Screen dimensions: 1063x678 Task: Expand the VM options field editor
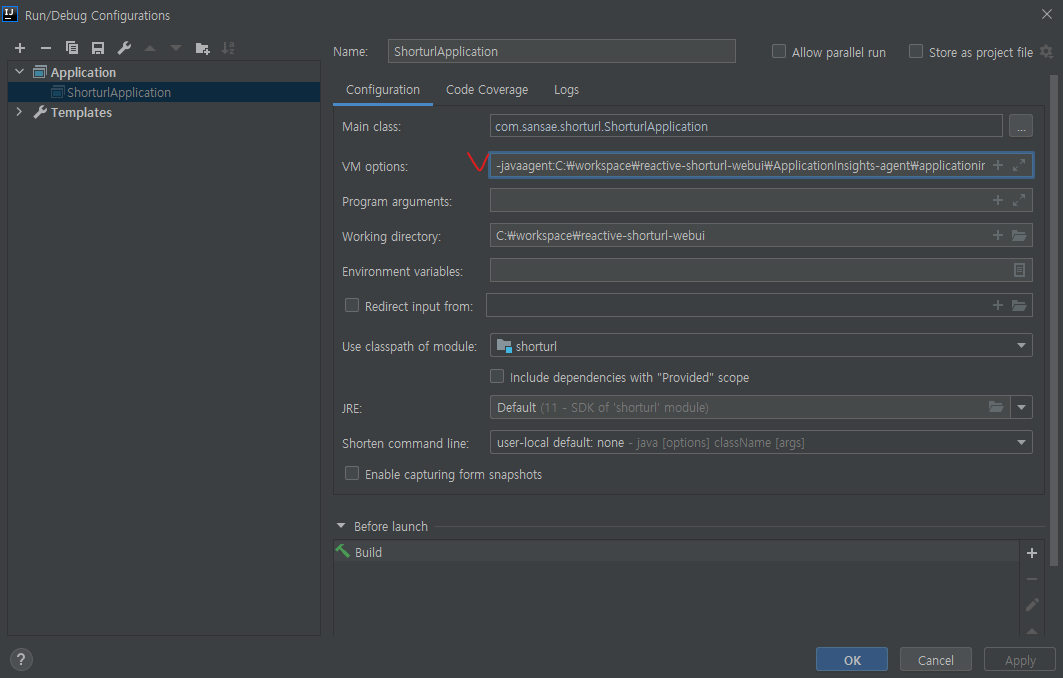point(1019,166)
